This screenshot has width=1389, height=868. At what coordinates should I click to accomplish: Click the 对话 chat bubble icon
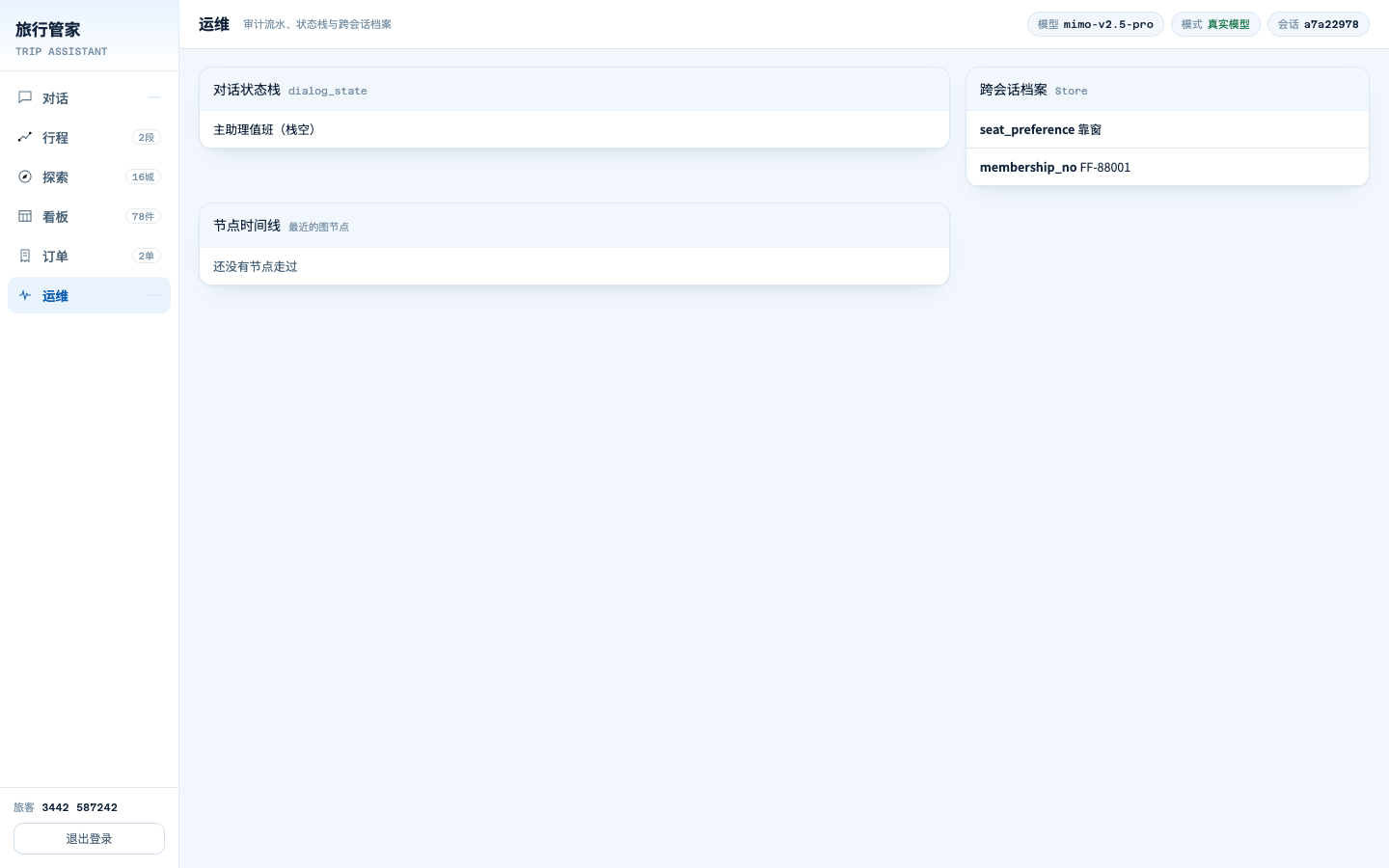click(x=25, y=97)
